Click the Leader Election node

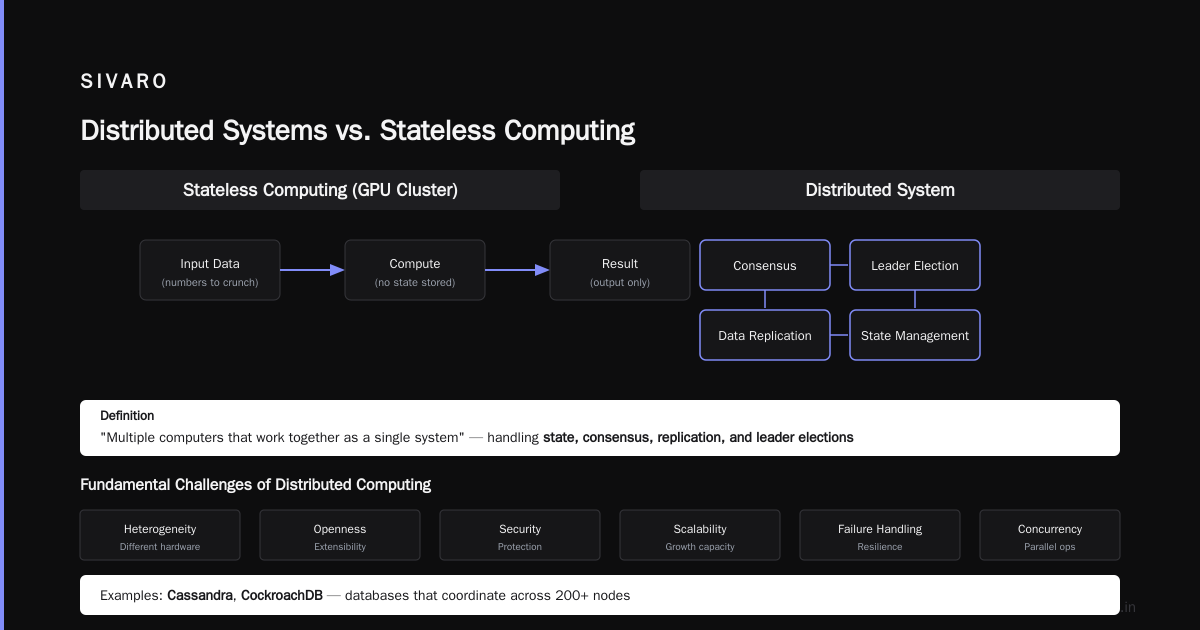(x=915, y=265)
